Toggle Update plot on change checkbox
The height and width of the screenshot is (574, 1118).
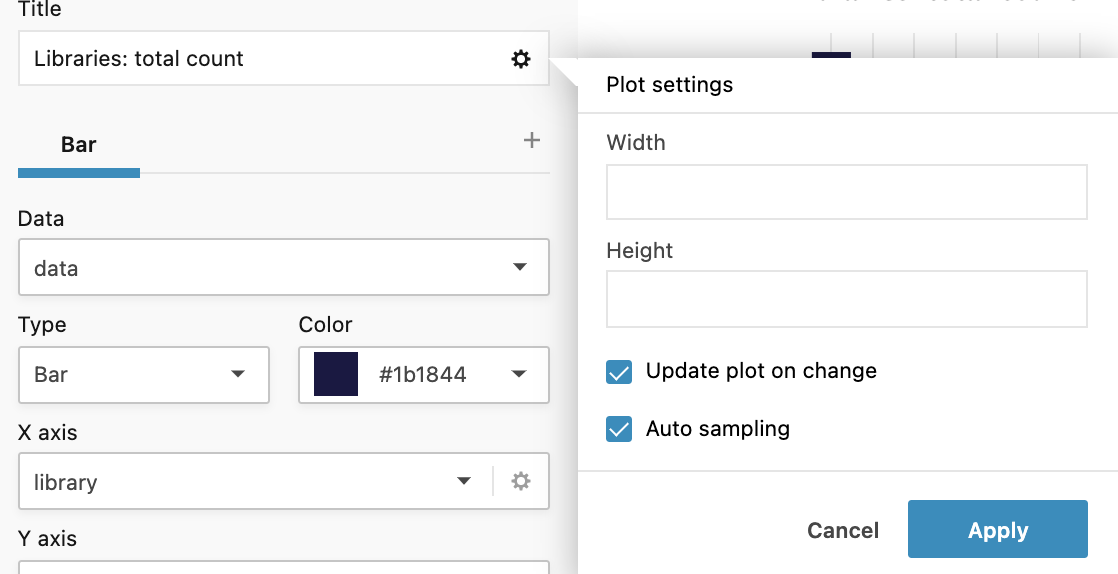tap(619, 372)
